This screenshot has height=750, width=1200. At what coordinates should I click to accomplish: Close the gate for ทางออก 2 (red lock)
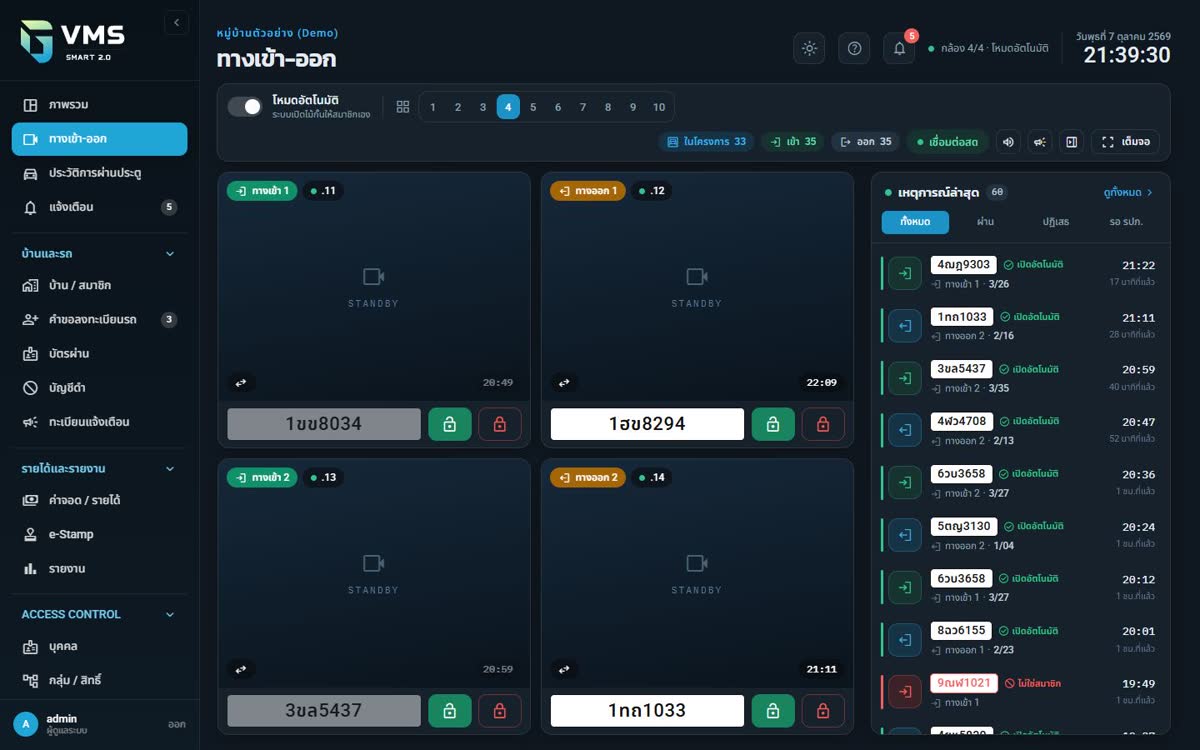(x=823, y=711)
